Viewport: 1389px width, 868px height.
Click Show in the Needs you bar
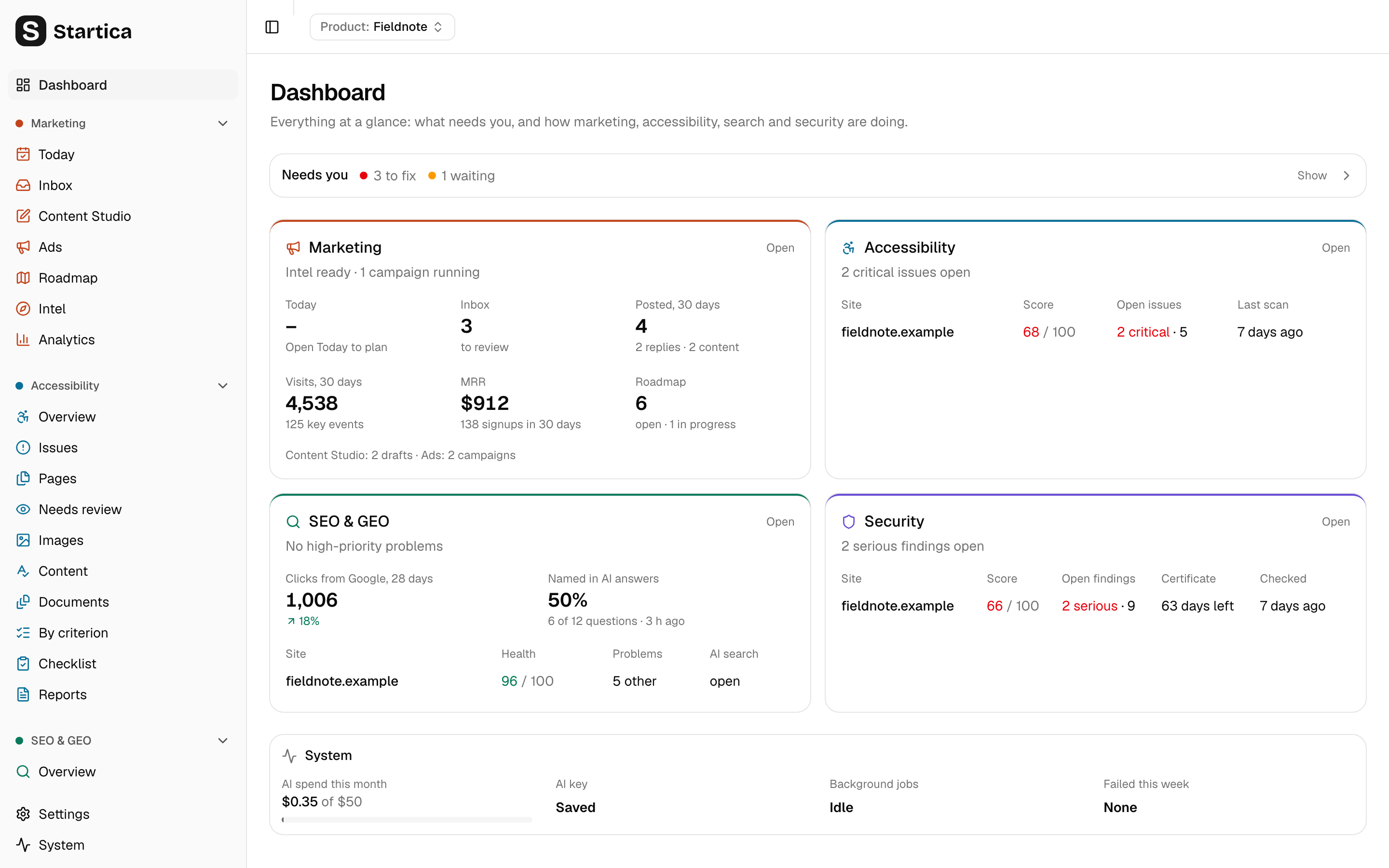pyautogui.click(x=1311, y=176)
